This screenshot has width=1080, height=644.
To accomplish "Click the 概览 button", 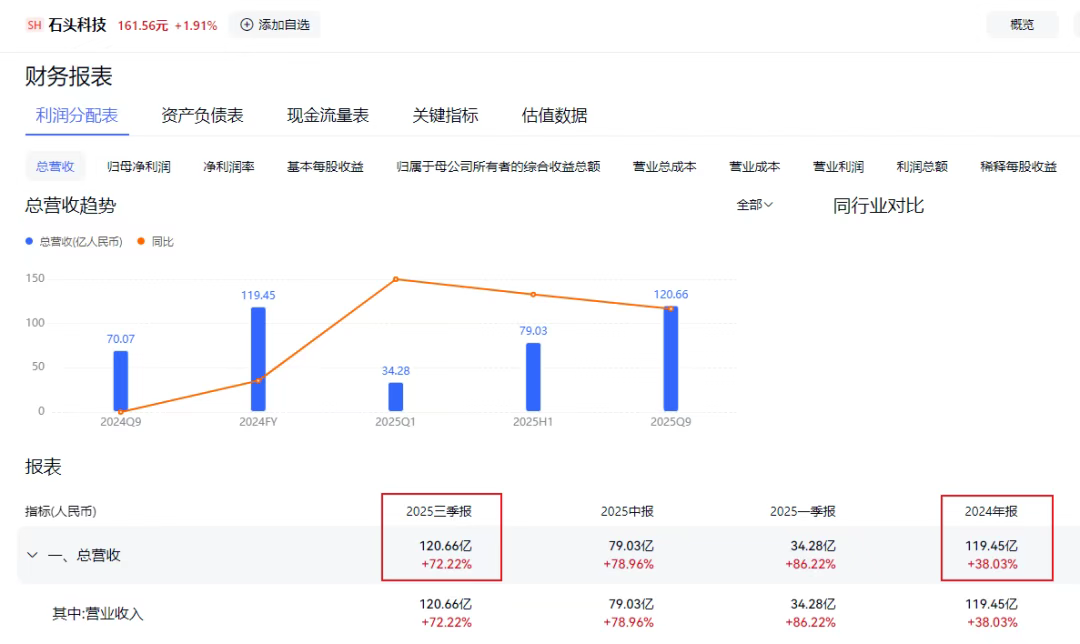I will (x=1021, y=25).
